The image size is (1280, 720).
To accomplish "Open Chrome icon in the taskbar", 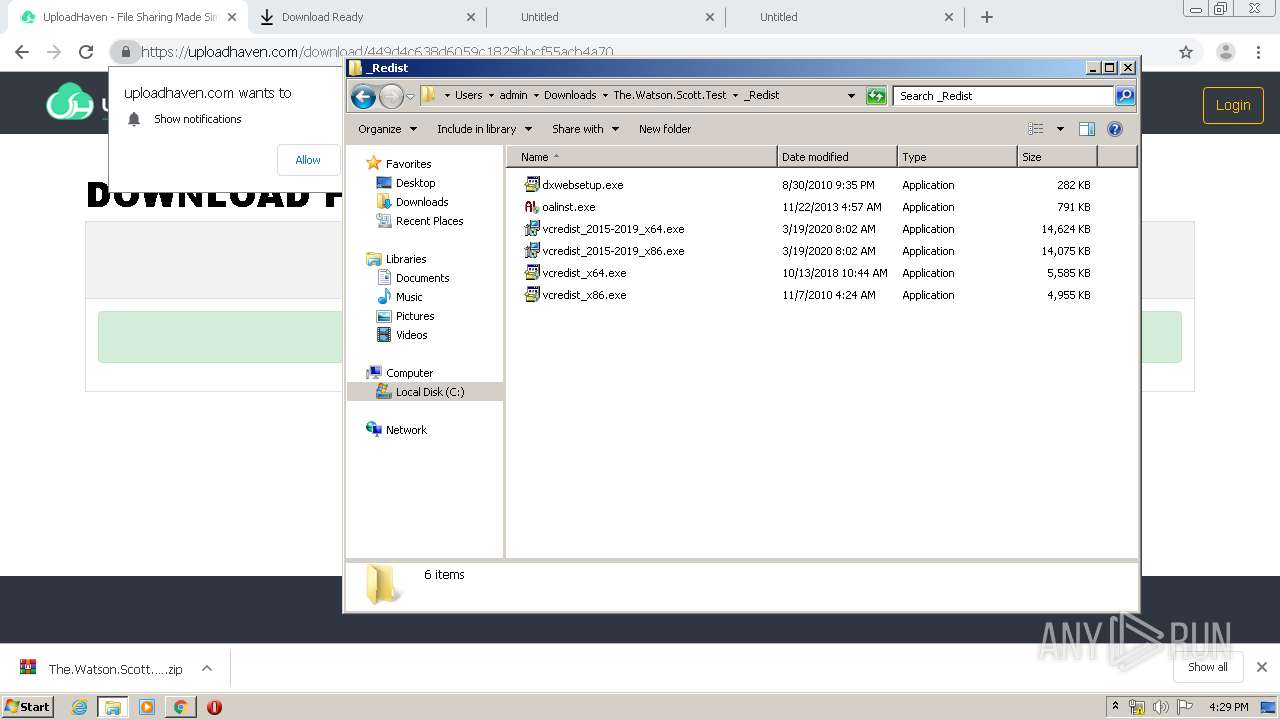I will [x=180, y=707].
